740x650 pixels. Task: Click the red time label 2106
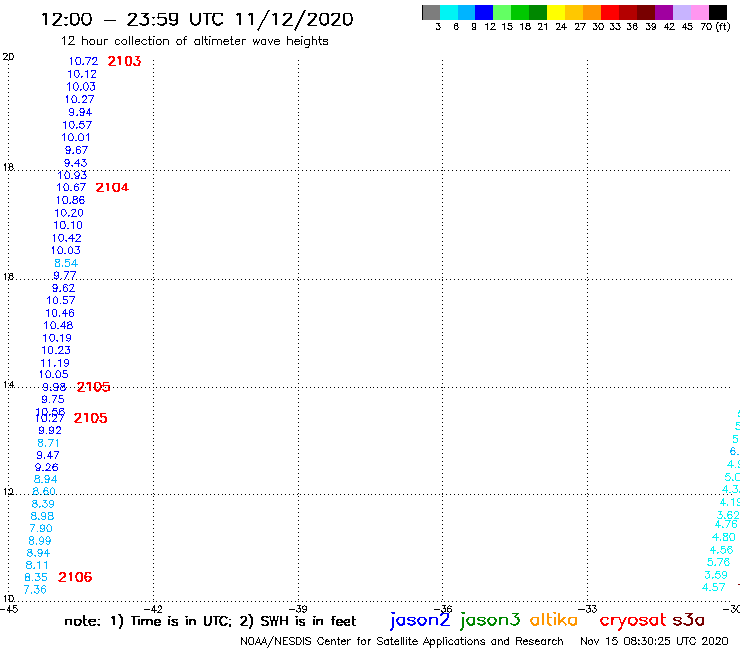[75, 577]
